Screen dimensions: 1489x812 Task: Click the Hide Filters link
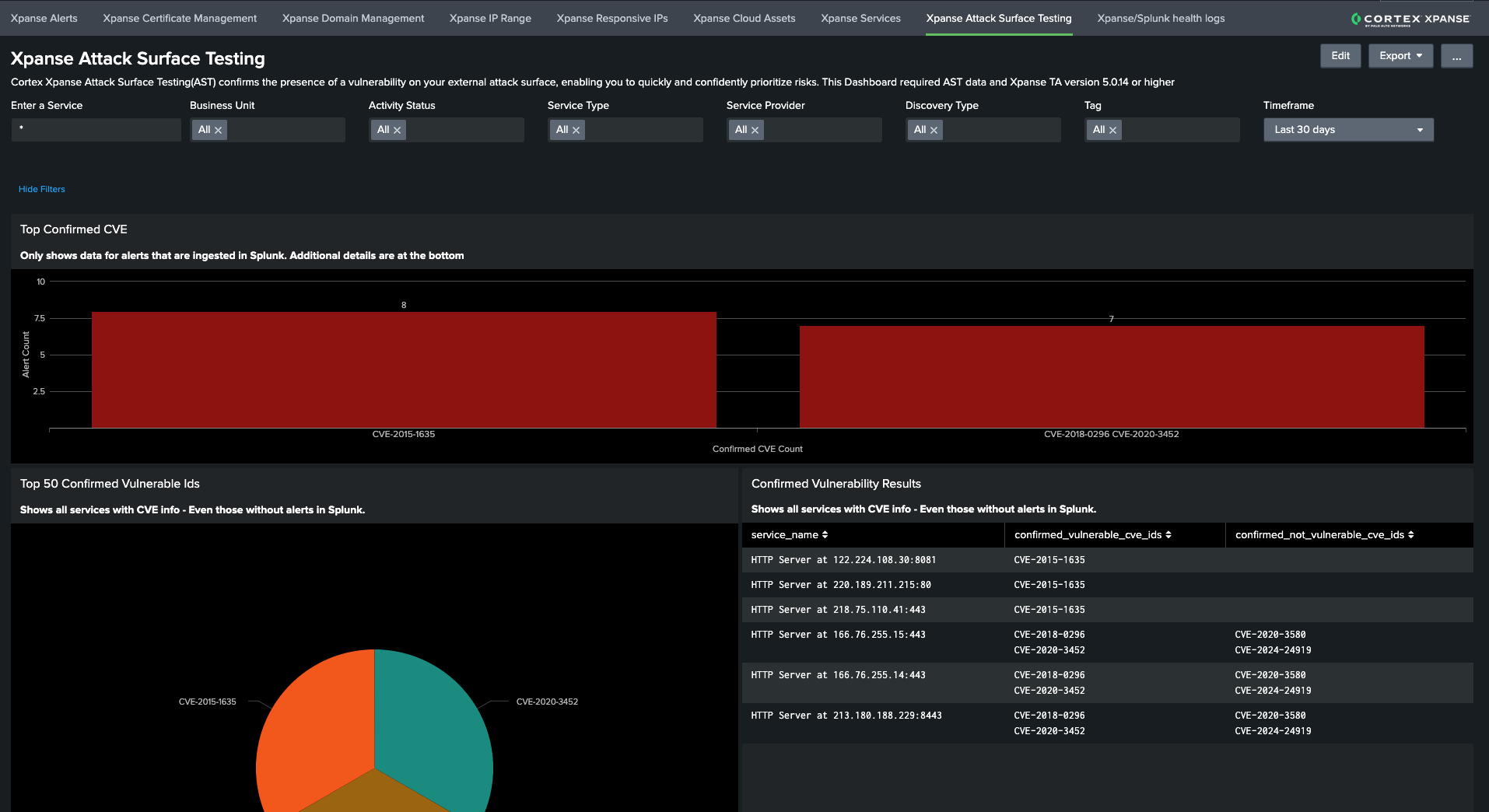click(42, 189)
